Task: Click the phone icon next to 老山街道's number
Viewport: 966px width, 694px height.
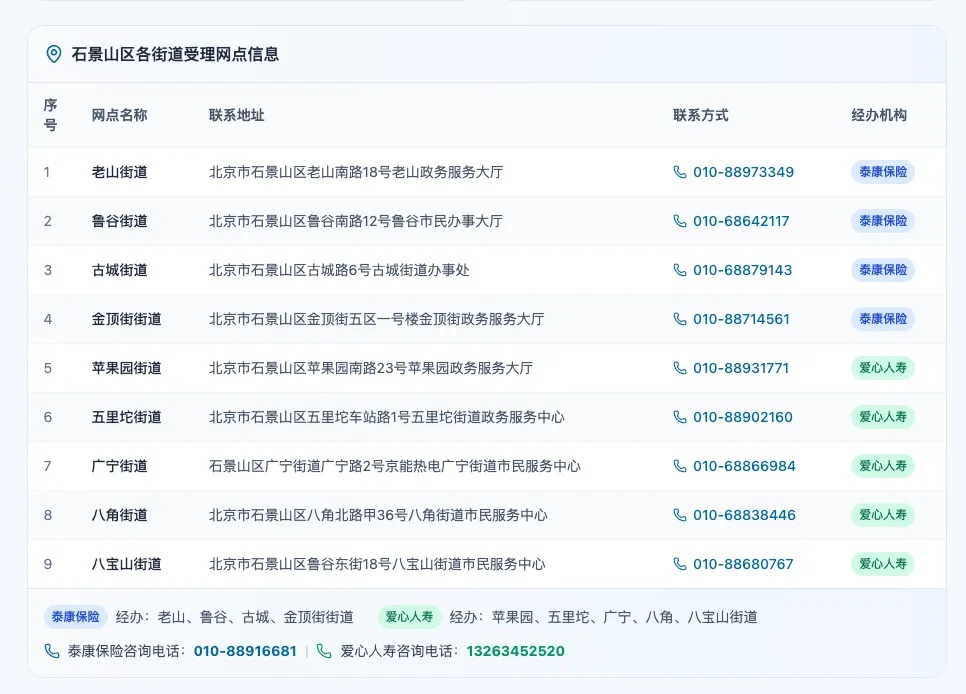Action: click(x=680, y=172)
